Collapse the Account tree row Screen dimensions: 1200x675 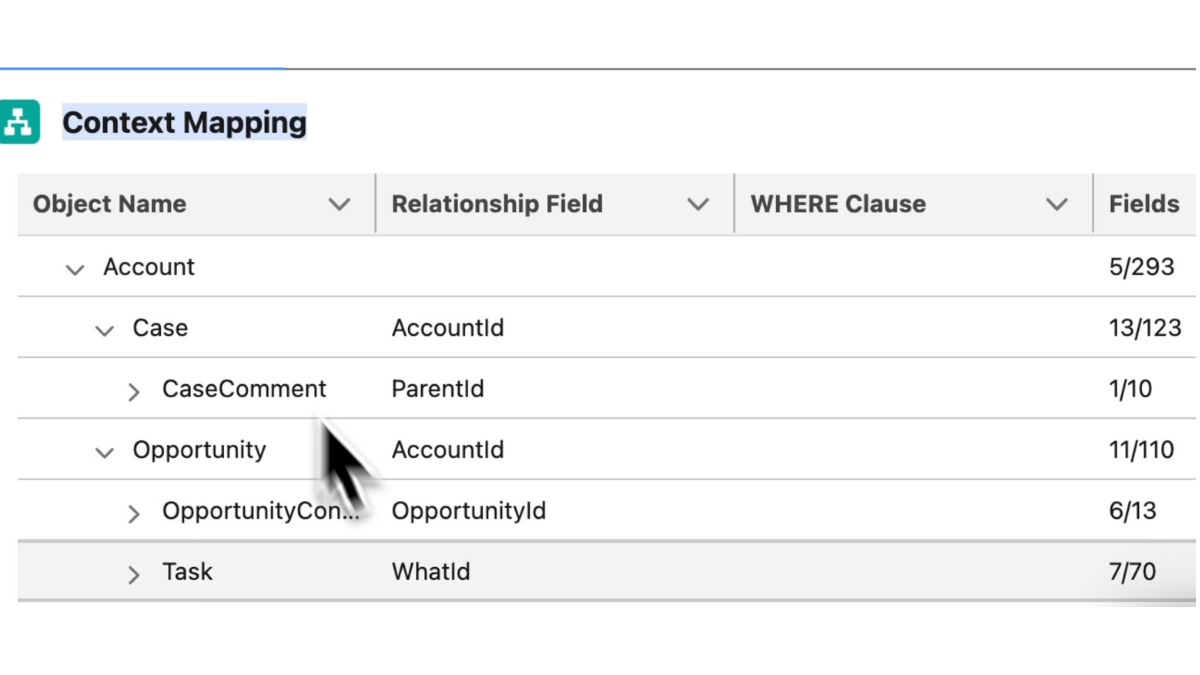coord(73,268)
